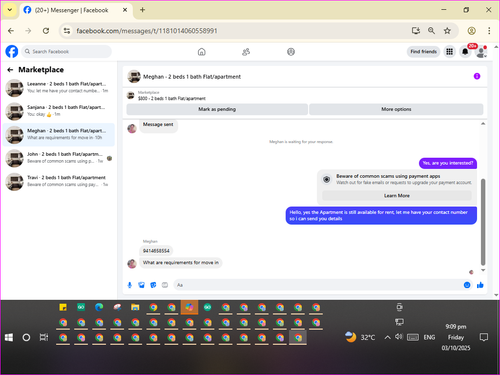
Task: Click the zoom magnifier icon in address bar
Action: 431,31
